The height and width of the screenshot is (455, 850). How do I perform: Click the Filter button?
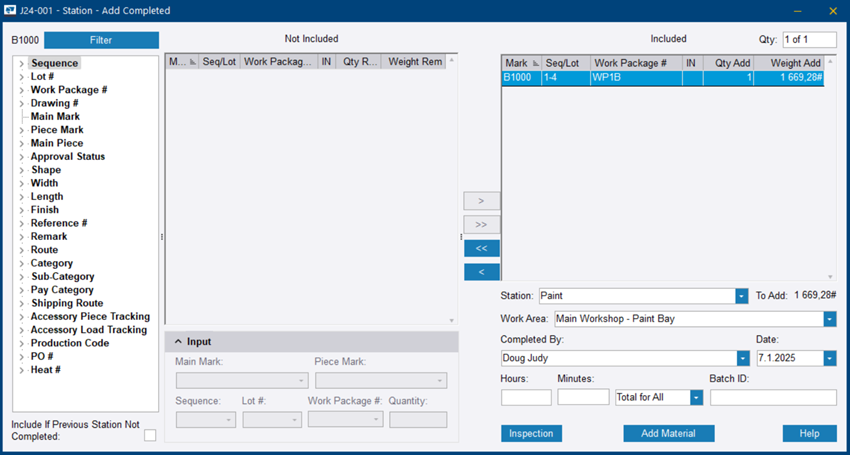(x=101, y=40)
